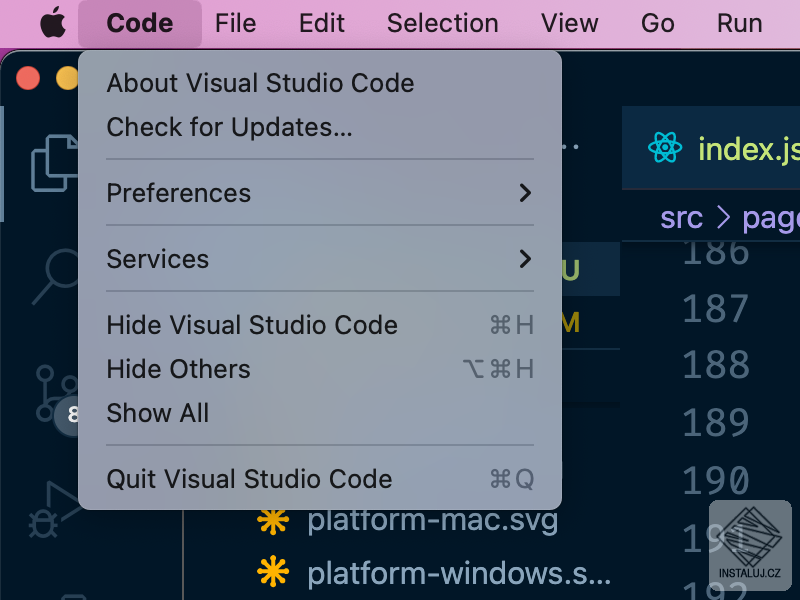Open Run and Debug view

coord(54,509)
